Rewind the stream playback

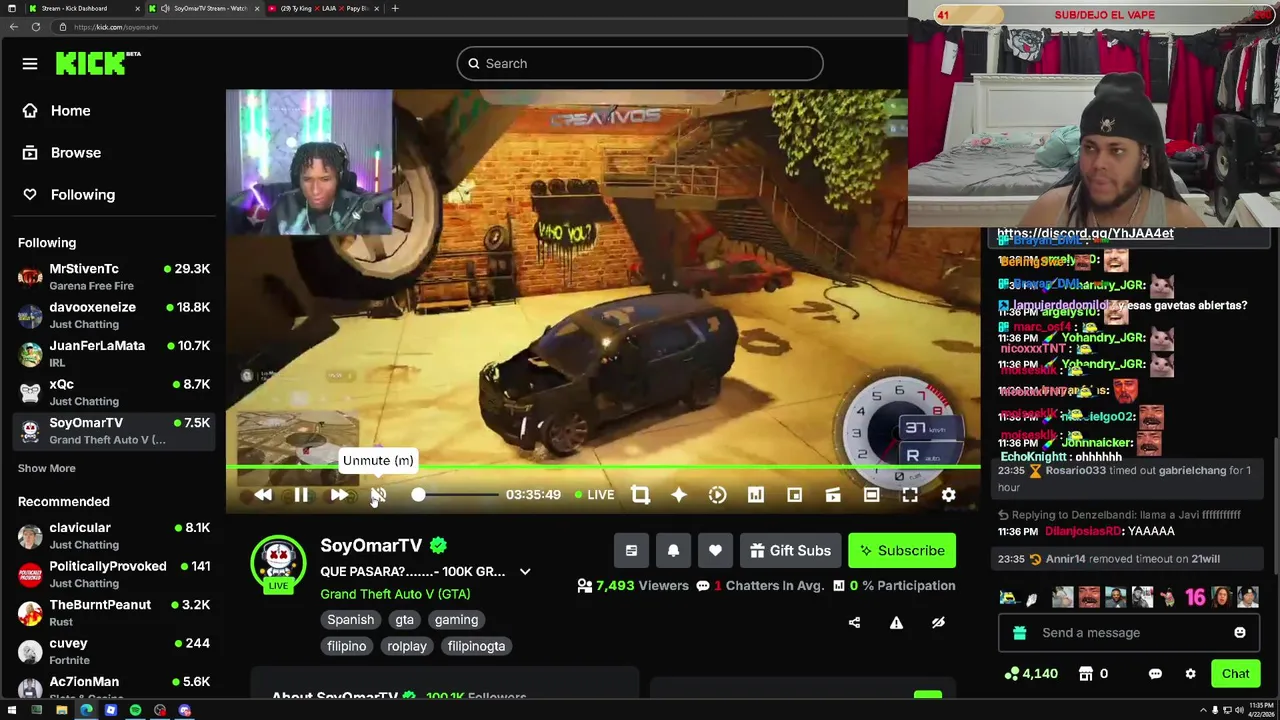point(263,495)
